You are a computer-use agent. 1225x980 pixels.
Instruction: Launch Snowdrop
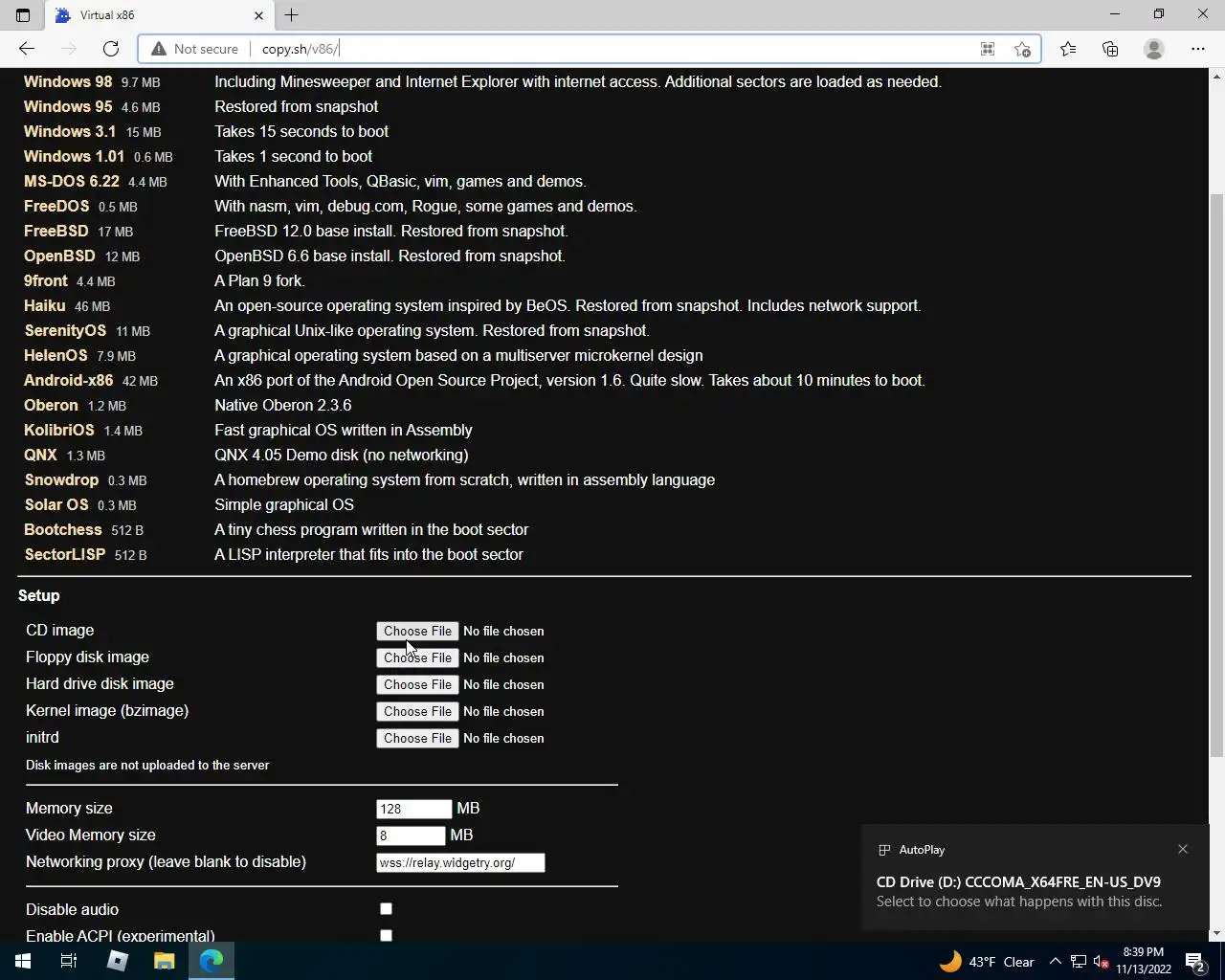(61, 479)
